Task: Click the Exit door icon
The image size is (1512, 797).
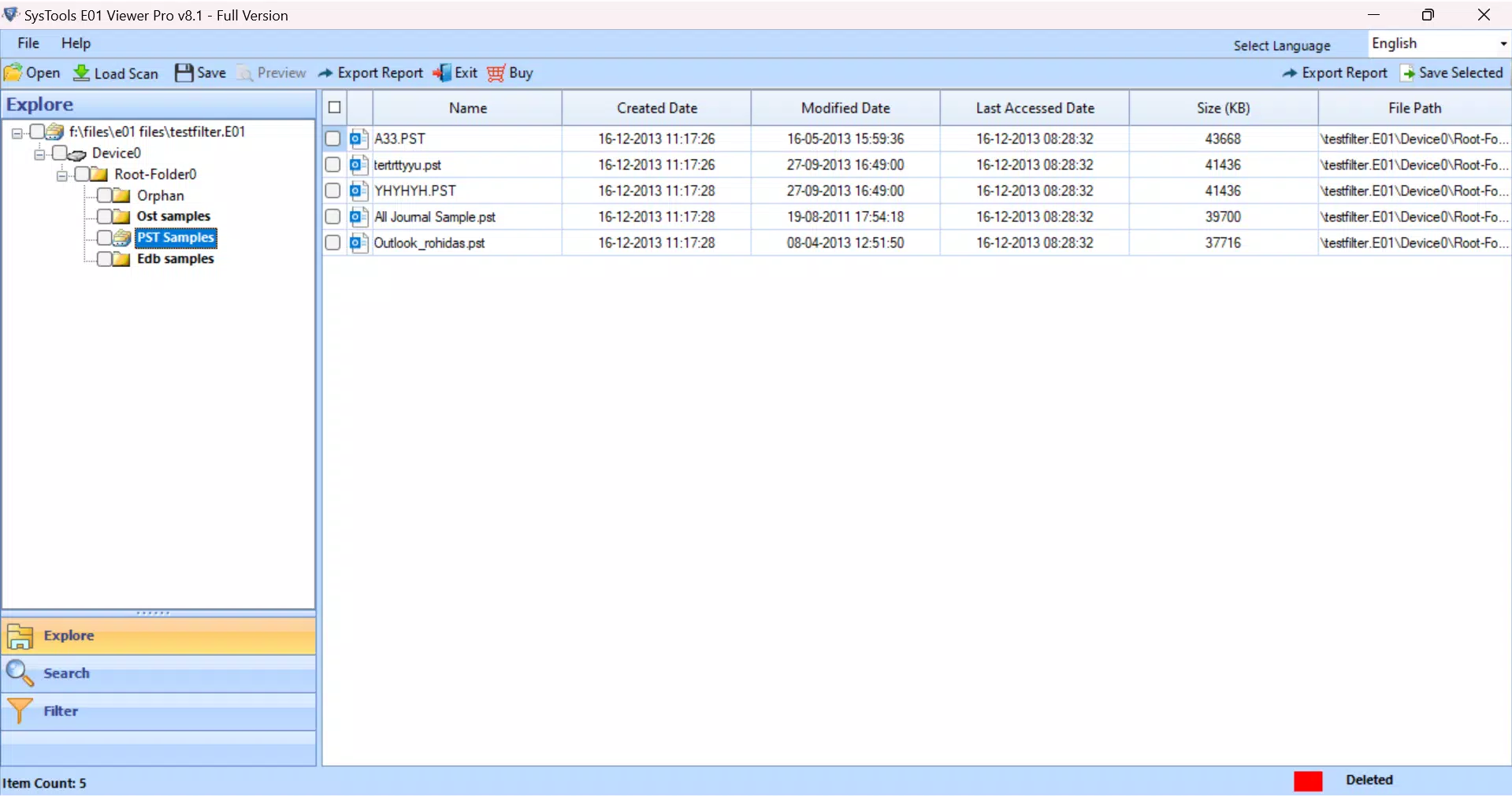Action: [x=442, y=73]
